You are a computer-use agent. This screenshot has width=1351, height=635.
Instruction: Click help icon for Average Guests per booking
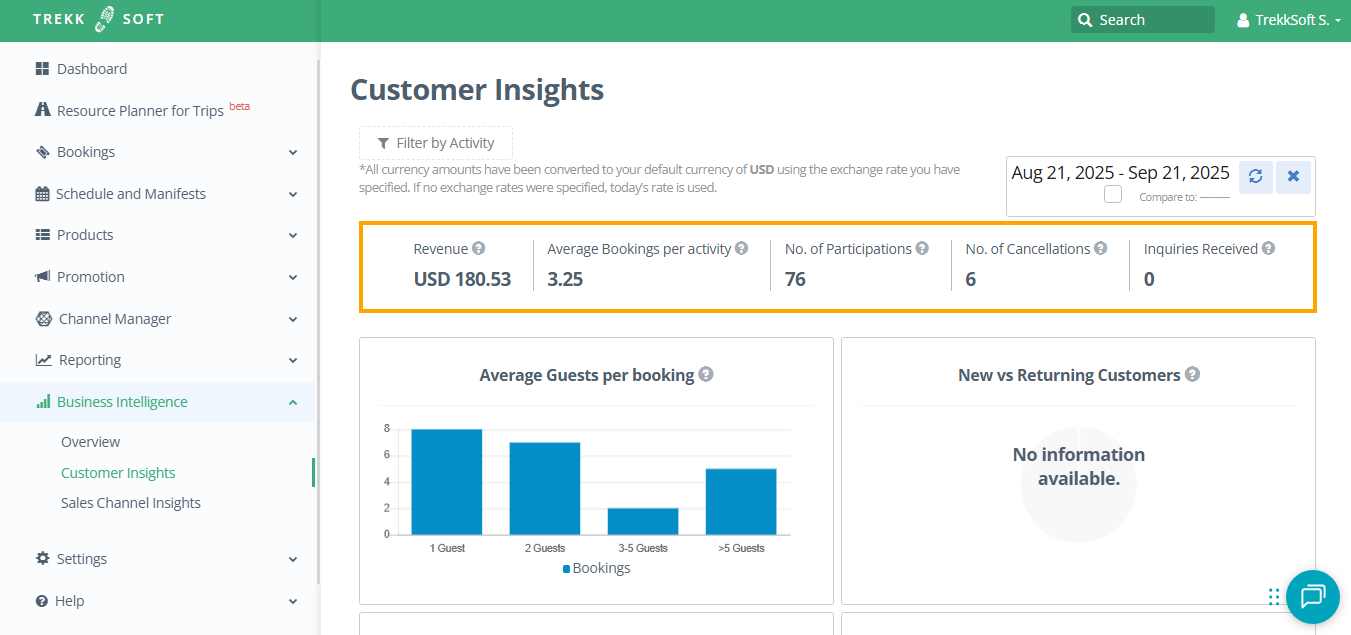click(706, 375)
